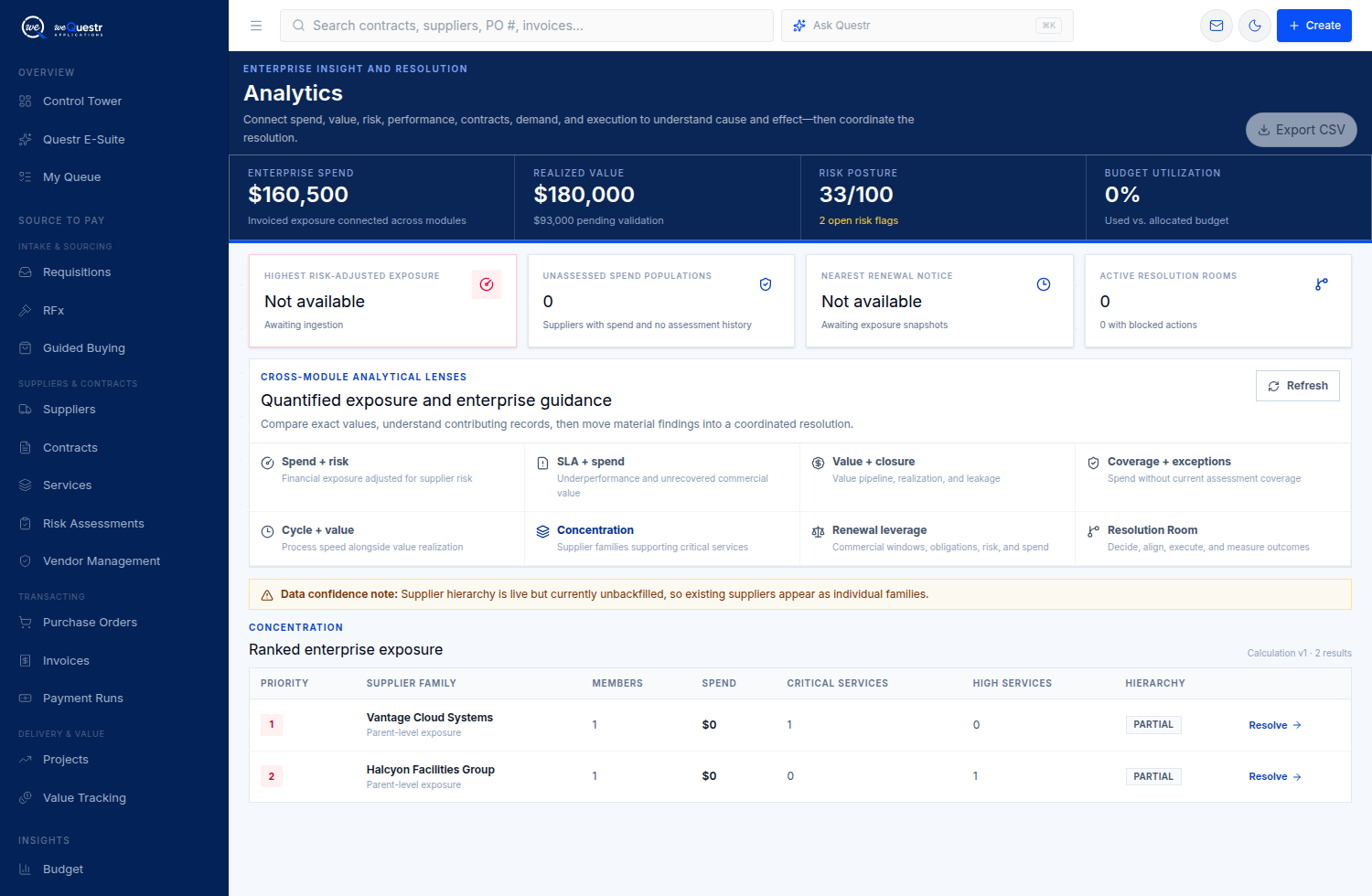
Task: Click the Control Tower sidebar icon
Action: (x=26, y=101)
